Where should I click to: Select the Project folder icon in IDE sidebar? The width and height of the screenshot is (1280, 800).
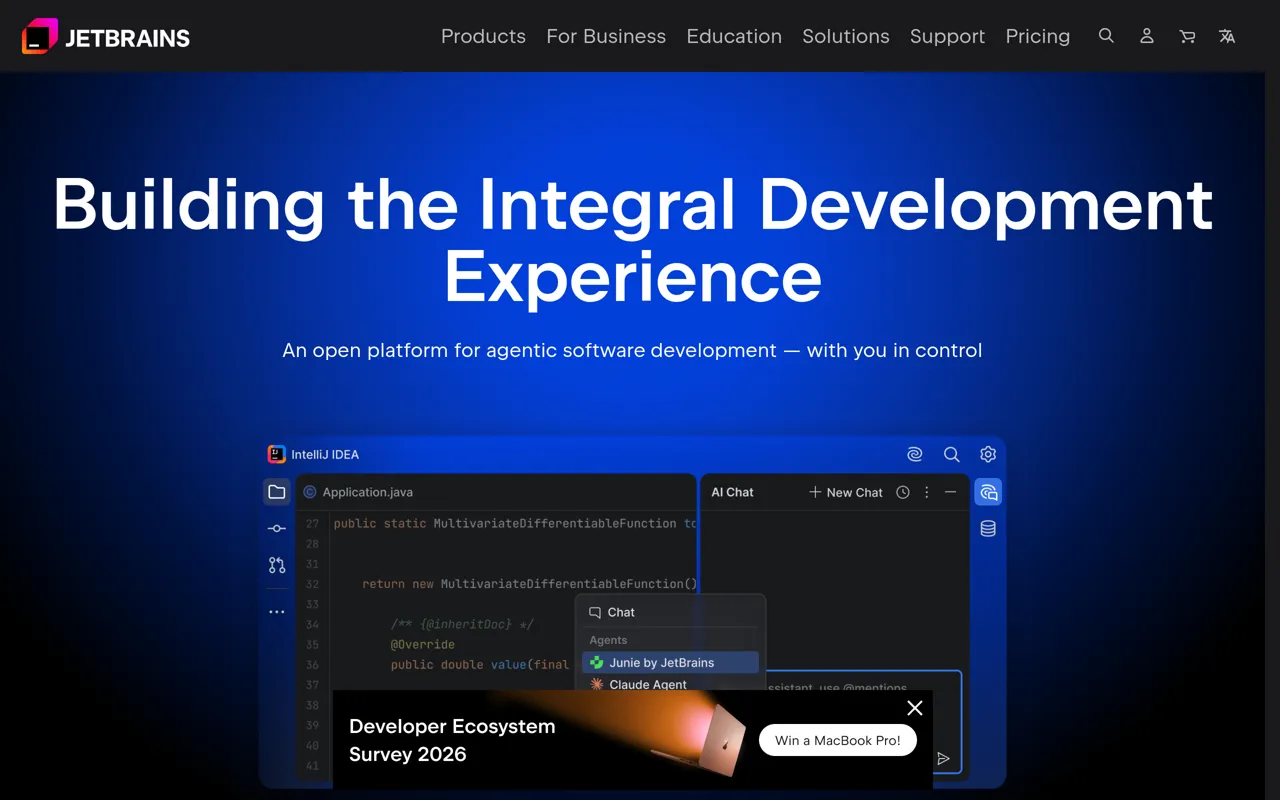coord(277,492)
